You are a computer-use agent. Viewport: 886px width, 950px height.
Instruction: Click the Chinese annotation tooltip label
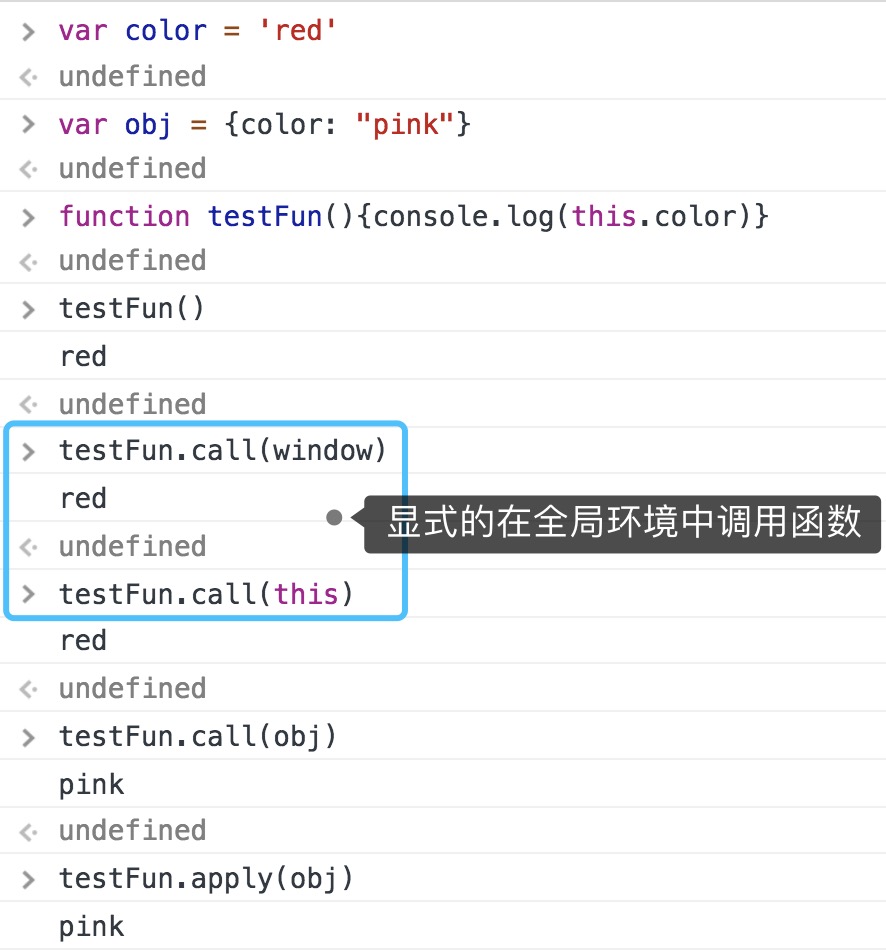click(x=622, y=523)
